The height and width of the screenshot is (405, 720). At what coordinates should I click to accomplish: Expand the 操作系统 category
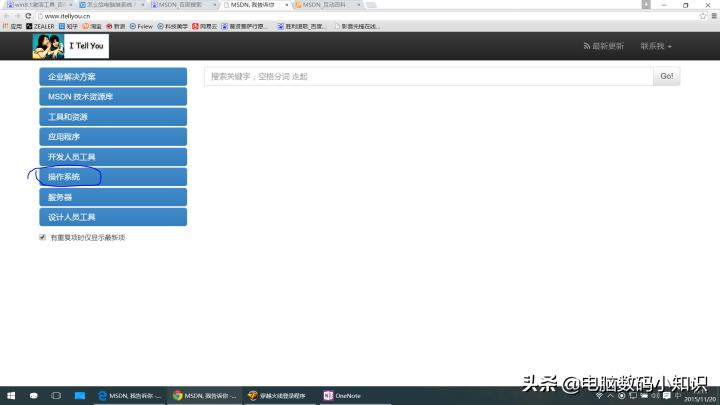[113, 177]
